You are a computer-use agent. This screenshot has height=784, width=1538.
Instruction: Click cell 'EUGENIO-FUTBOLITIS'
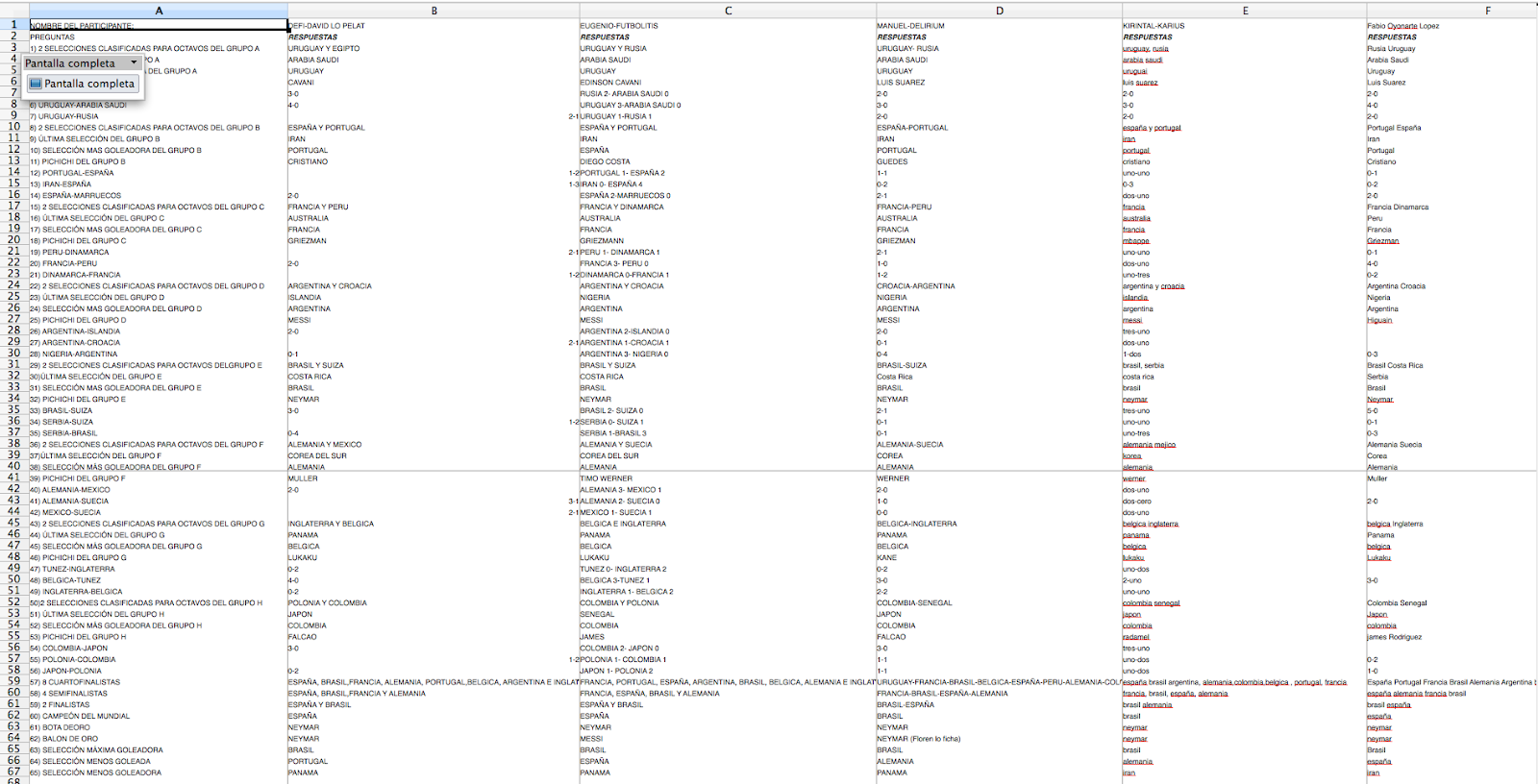619,26
